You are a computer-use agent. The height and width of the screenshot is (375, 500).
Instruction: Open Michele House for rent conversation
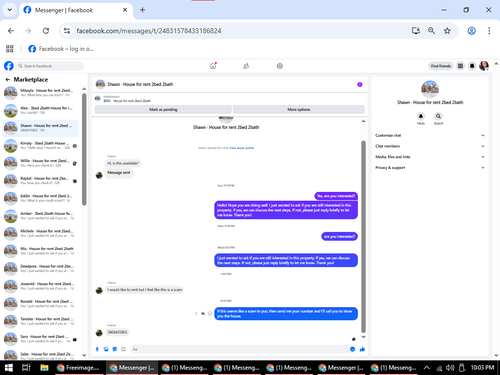[41, 234]
